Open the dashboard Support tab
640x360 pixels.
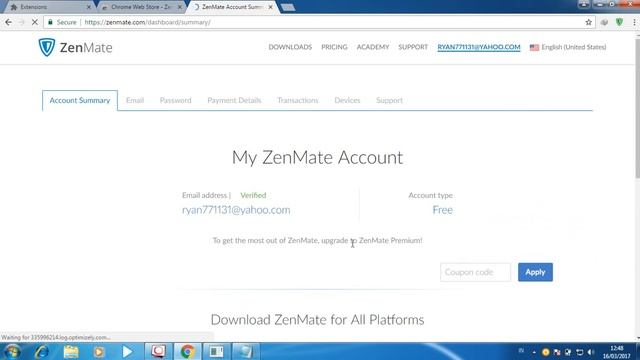click(389, 100)
